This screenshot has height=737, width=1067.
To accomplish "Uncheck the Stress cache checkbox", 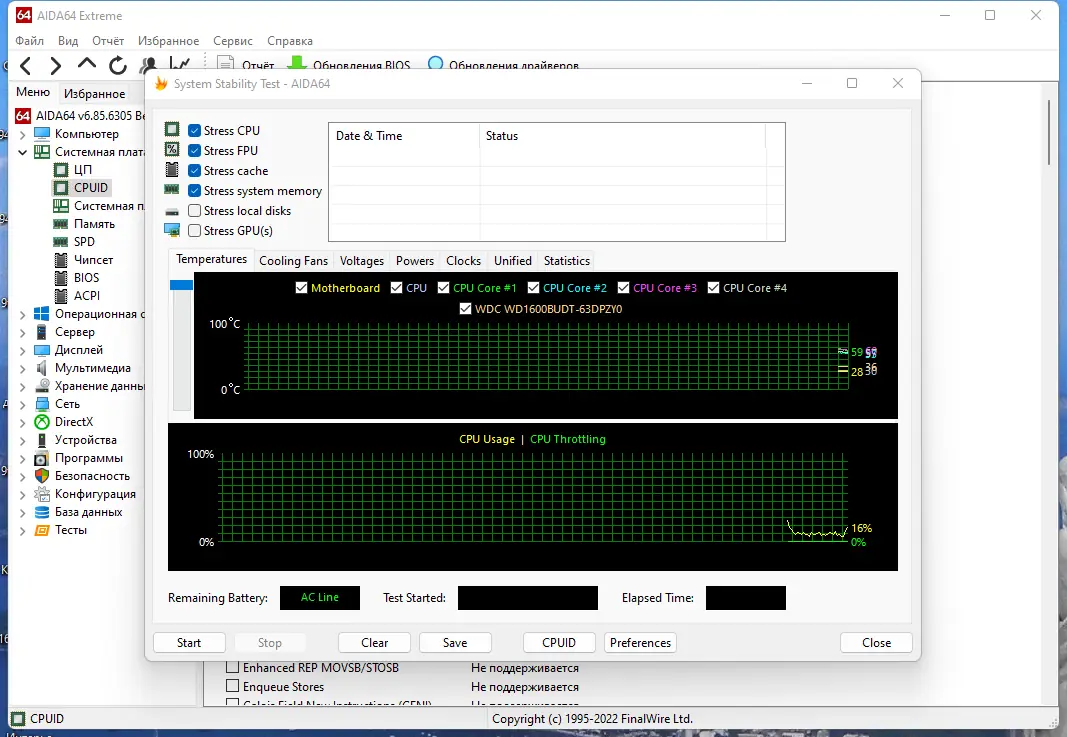I will [195, 171].
